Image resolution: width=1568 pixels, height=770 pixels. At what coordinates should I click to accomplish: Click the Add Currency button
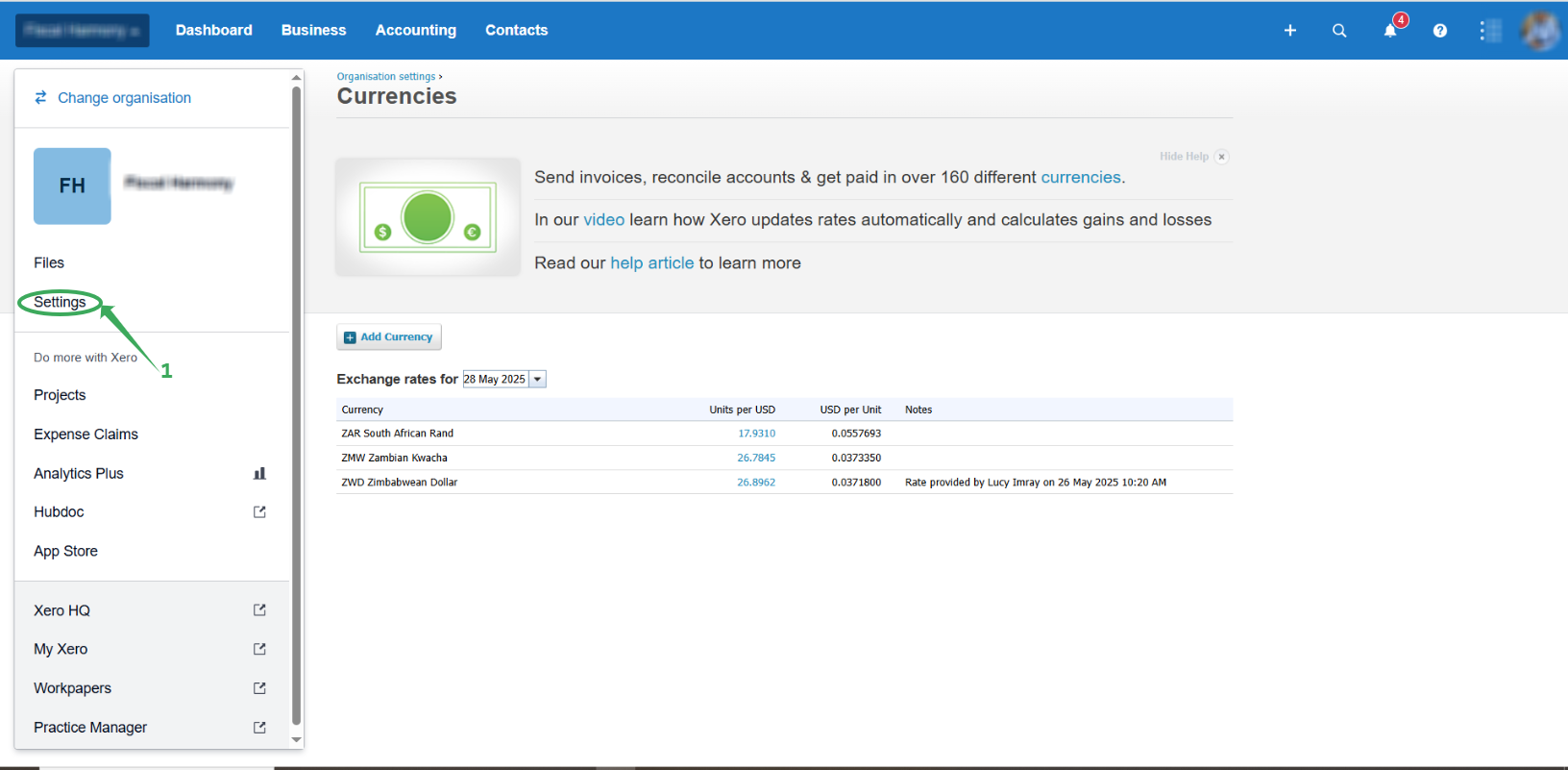click(389, 337)
